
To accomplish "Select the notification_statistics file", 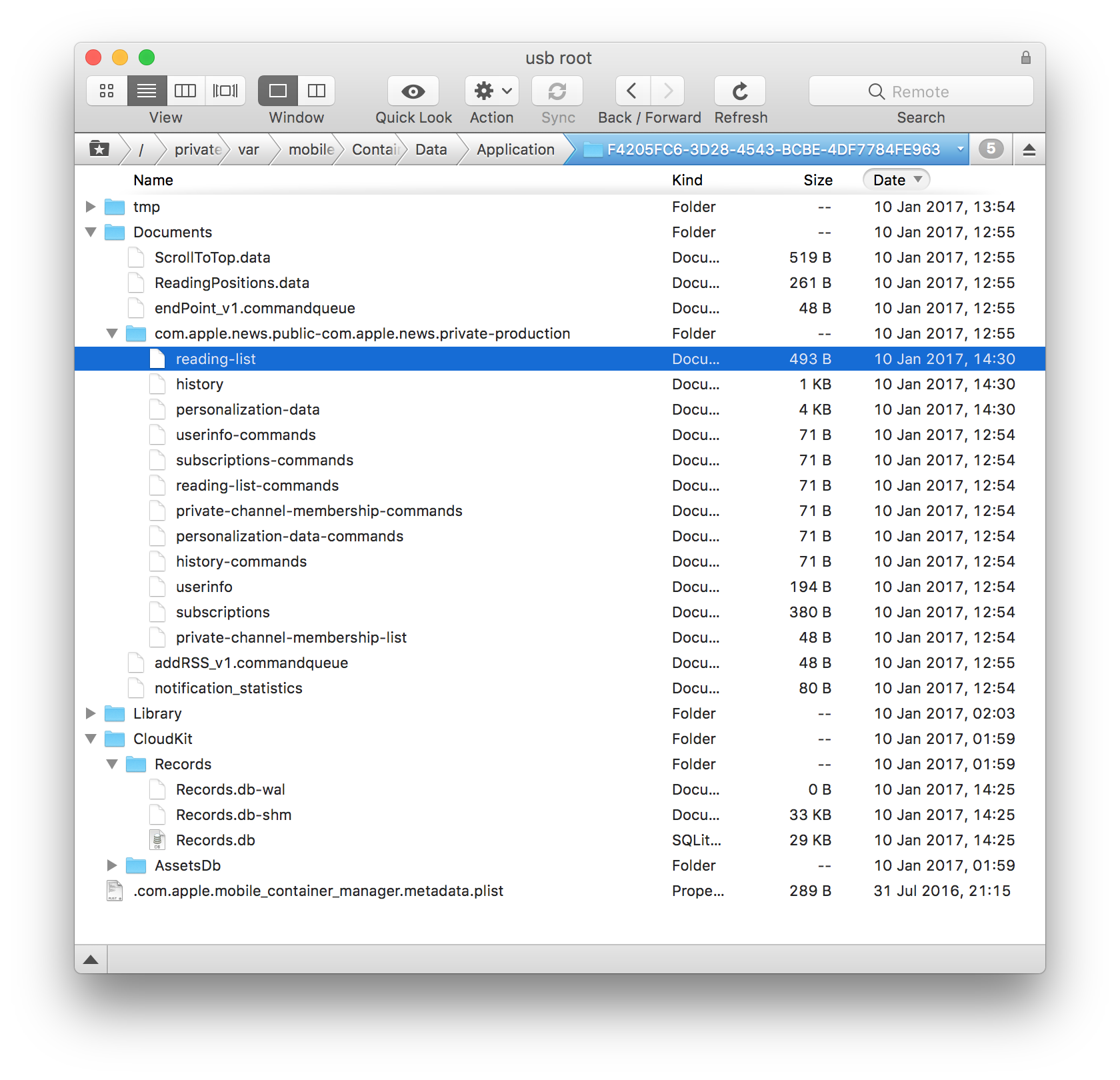I will 560,688.
